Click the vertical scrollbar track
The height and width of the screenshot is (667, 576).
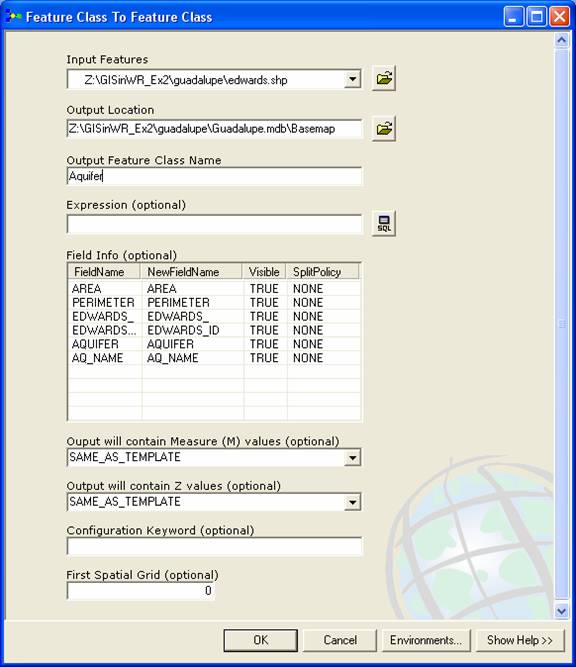[562, 326]
